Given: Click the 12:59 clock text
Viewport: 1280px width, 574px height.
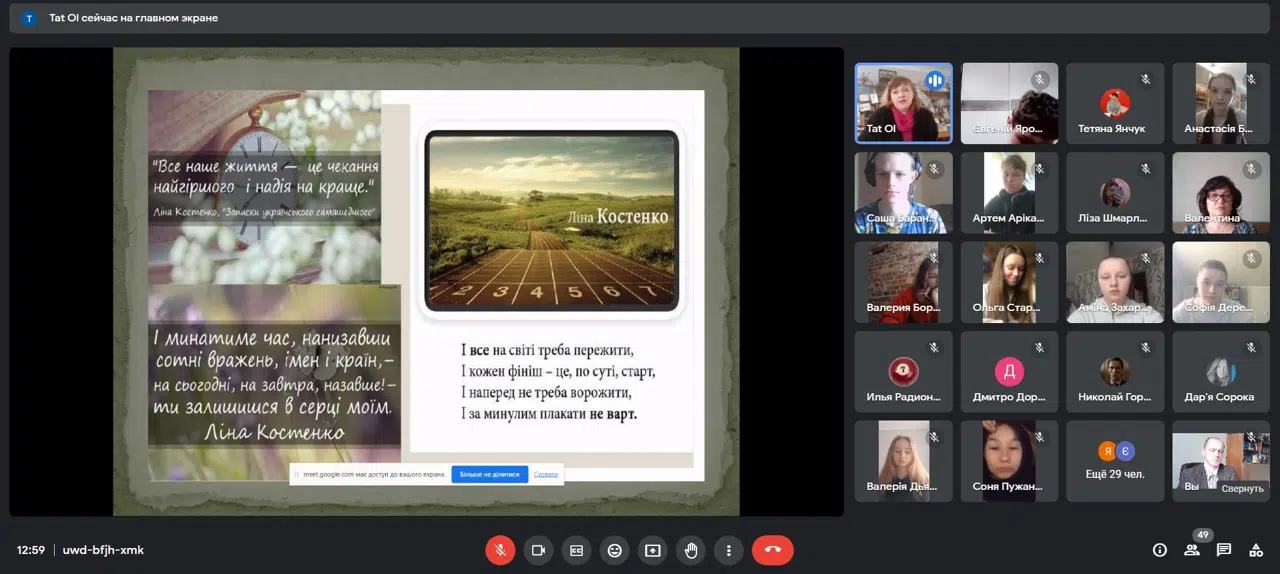Looking at the screenshot, I should (30, 550).
